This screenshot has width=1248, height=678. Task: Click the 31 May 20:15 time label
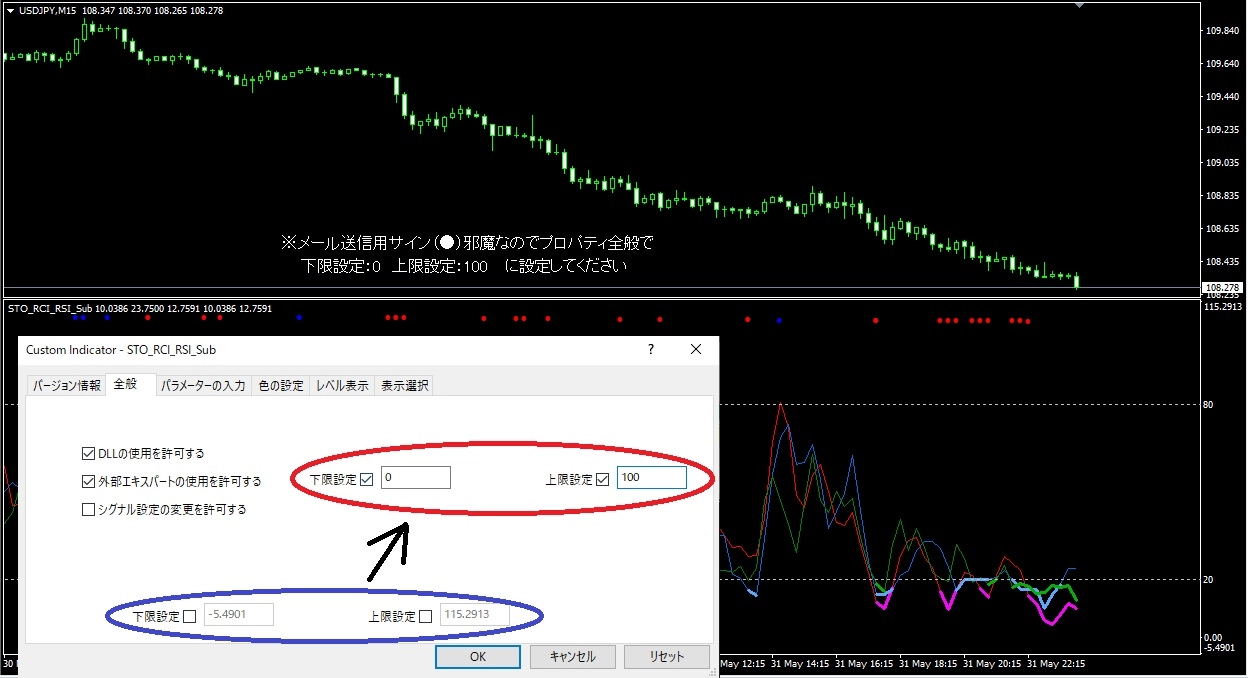[992, 664]
